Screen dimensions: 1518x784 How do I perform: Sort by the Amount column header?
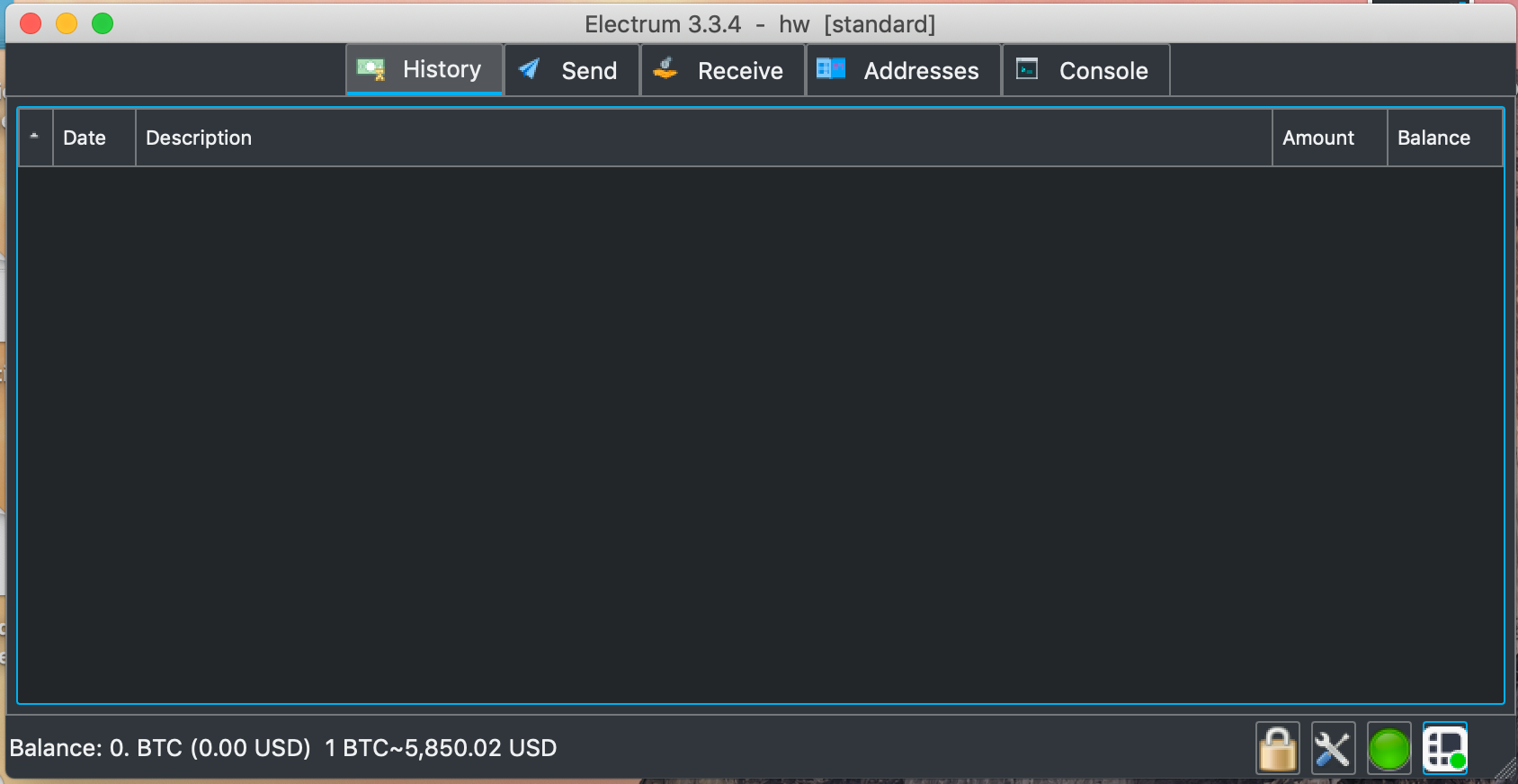coord(1330,138)
